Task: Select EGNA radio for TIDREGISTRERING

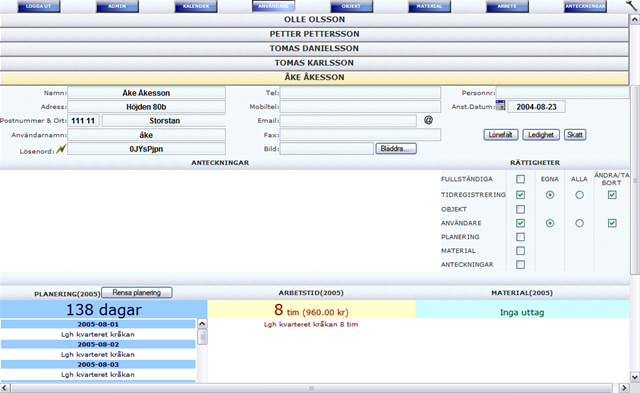Action: click(x=550, y=195)
